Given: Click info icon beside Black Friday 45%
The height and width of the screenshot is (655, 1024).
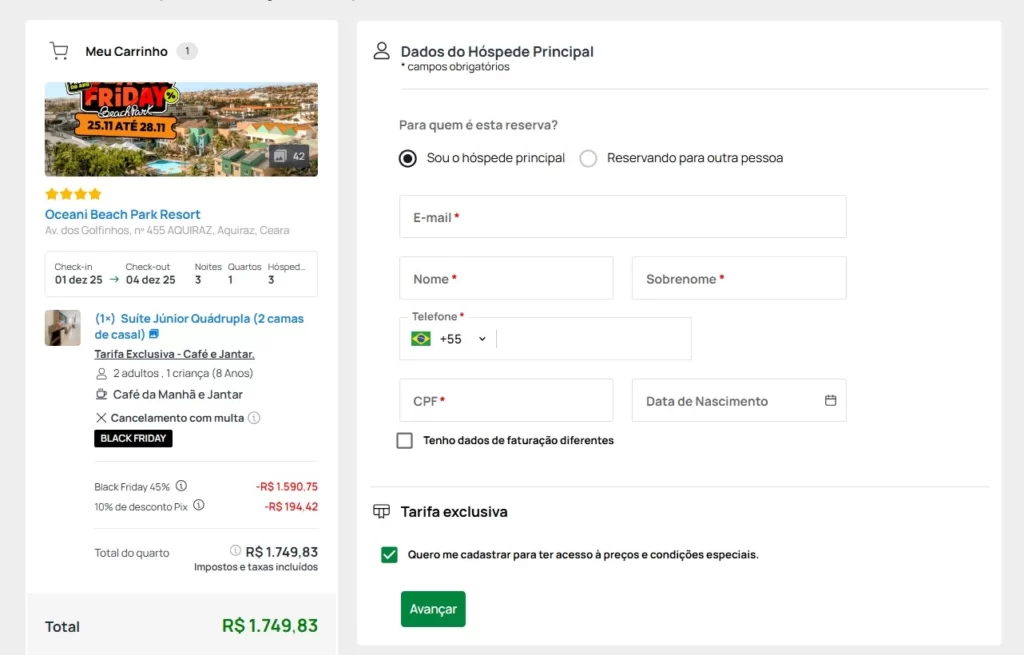Looking at the screenshot, I should point(181,486).
